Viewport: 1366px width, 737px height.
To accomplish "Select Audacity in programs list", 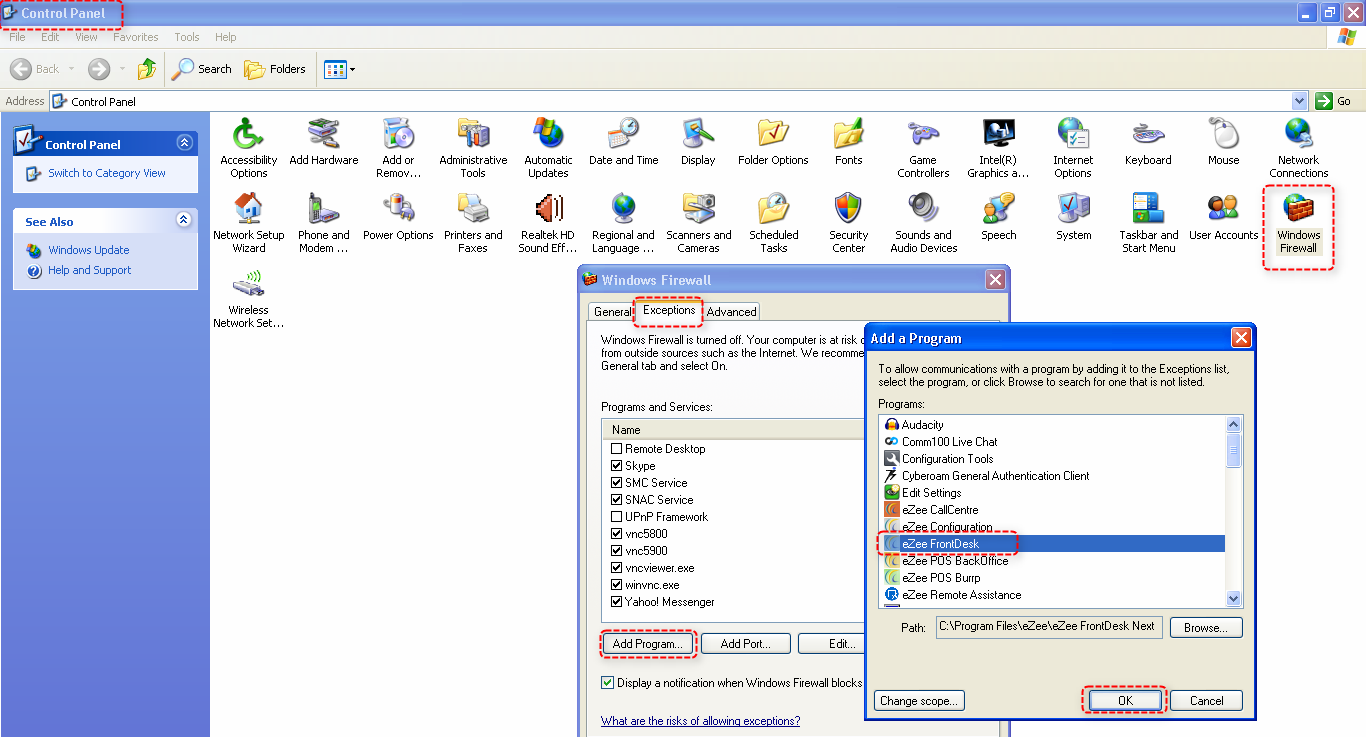I will [x=1053, y=425].
